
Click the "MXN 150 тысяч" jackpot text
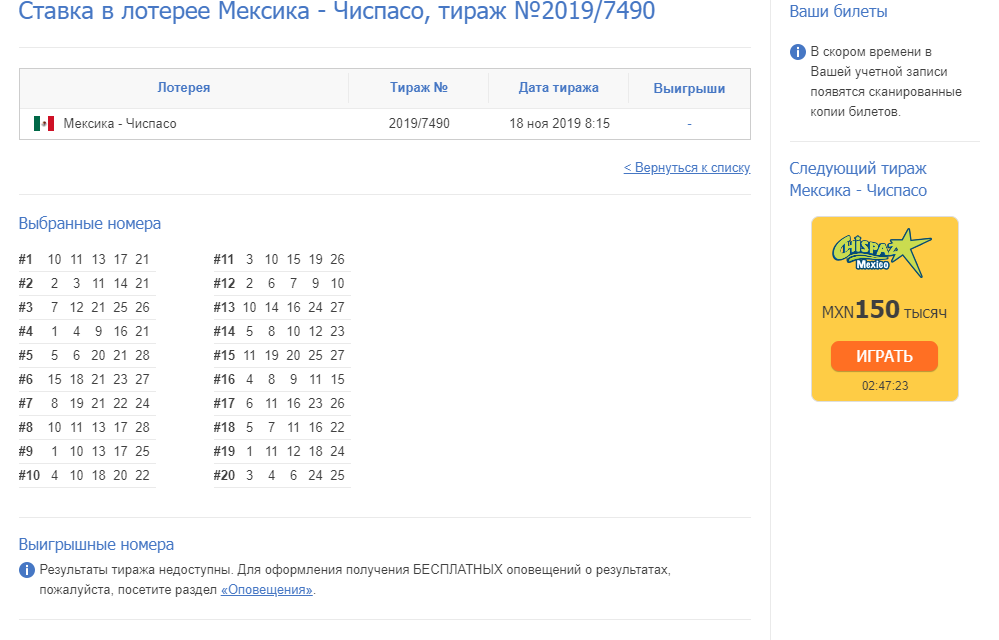coord(884,310)
